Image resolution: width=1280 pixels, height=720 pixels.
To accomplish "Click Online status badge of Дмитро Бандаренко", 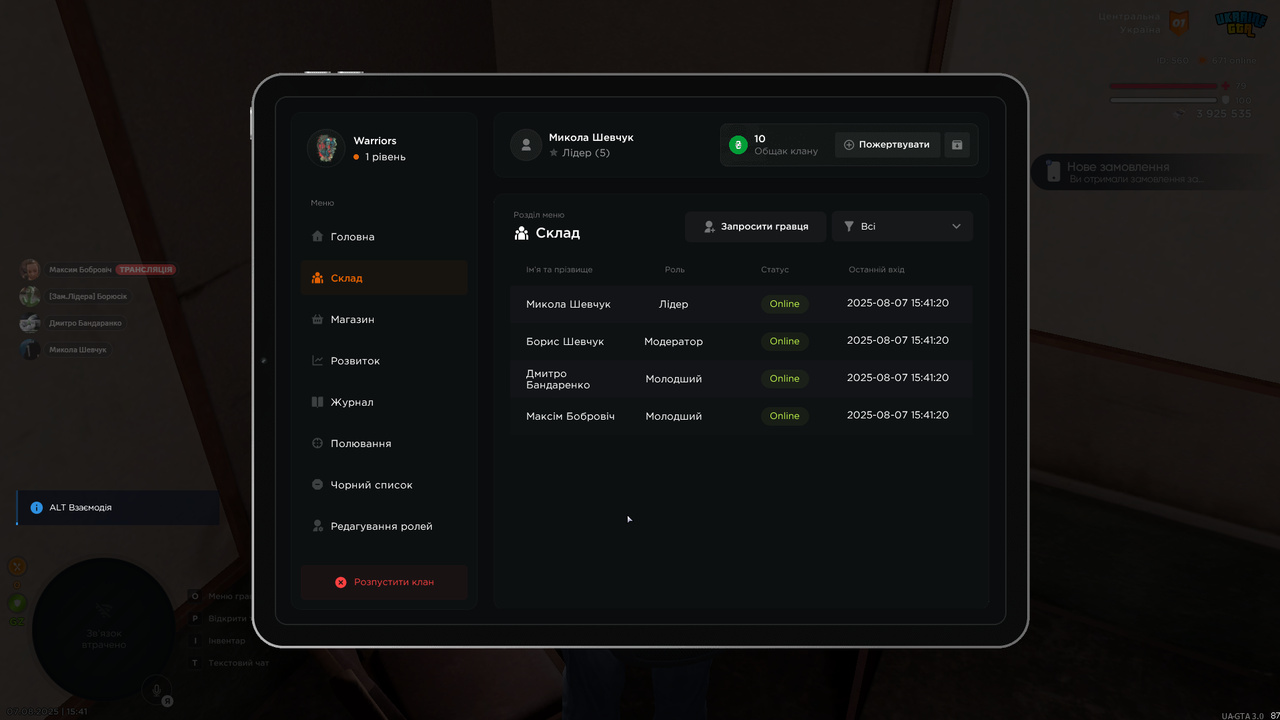I will (785, 379).
